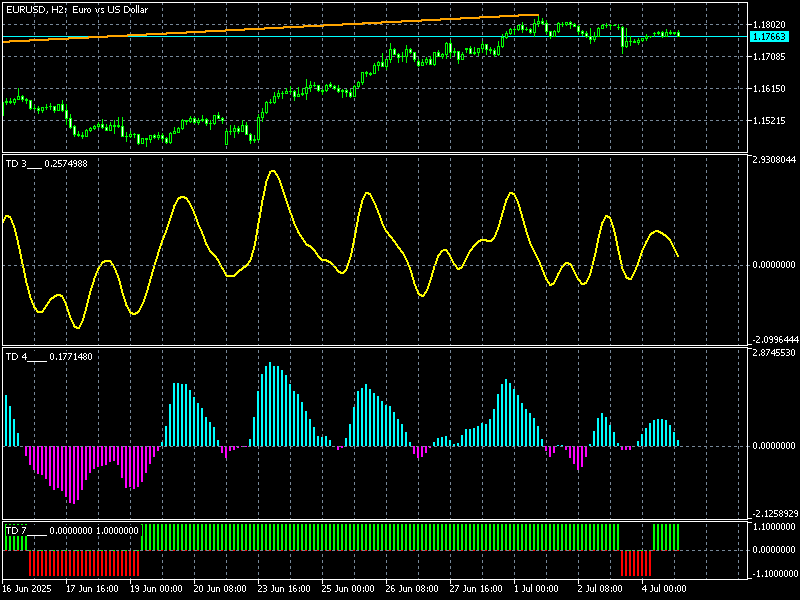Click the 16 Jun 2025 time axis label
This screenshot has width=800, height=600.
(x=28, y=588)
